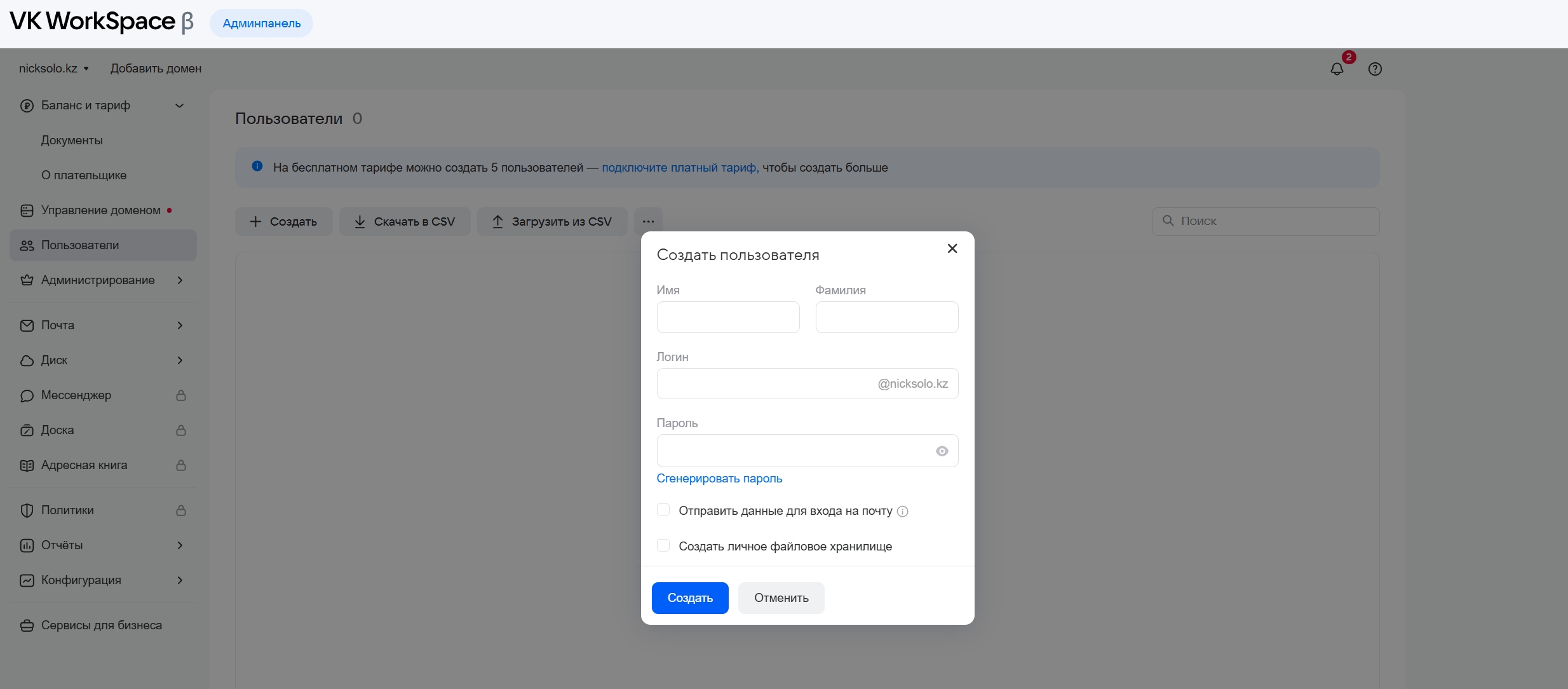Click the download icon on Скачать в CSV

click(360, 221)
